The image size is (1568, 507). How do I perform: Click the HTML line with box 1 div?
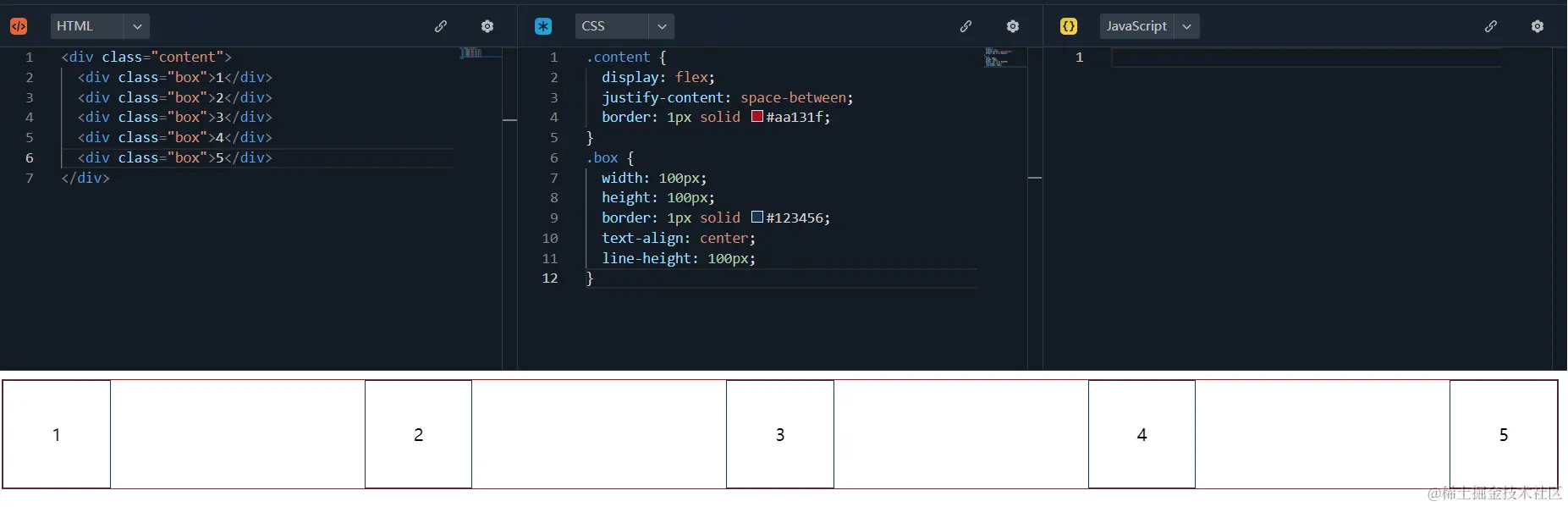tap(175, 77)
